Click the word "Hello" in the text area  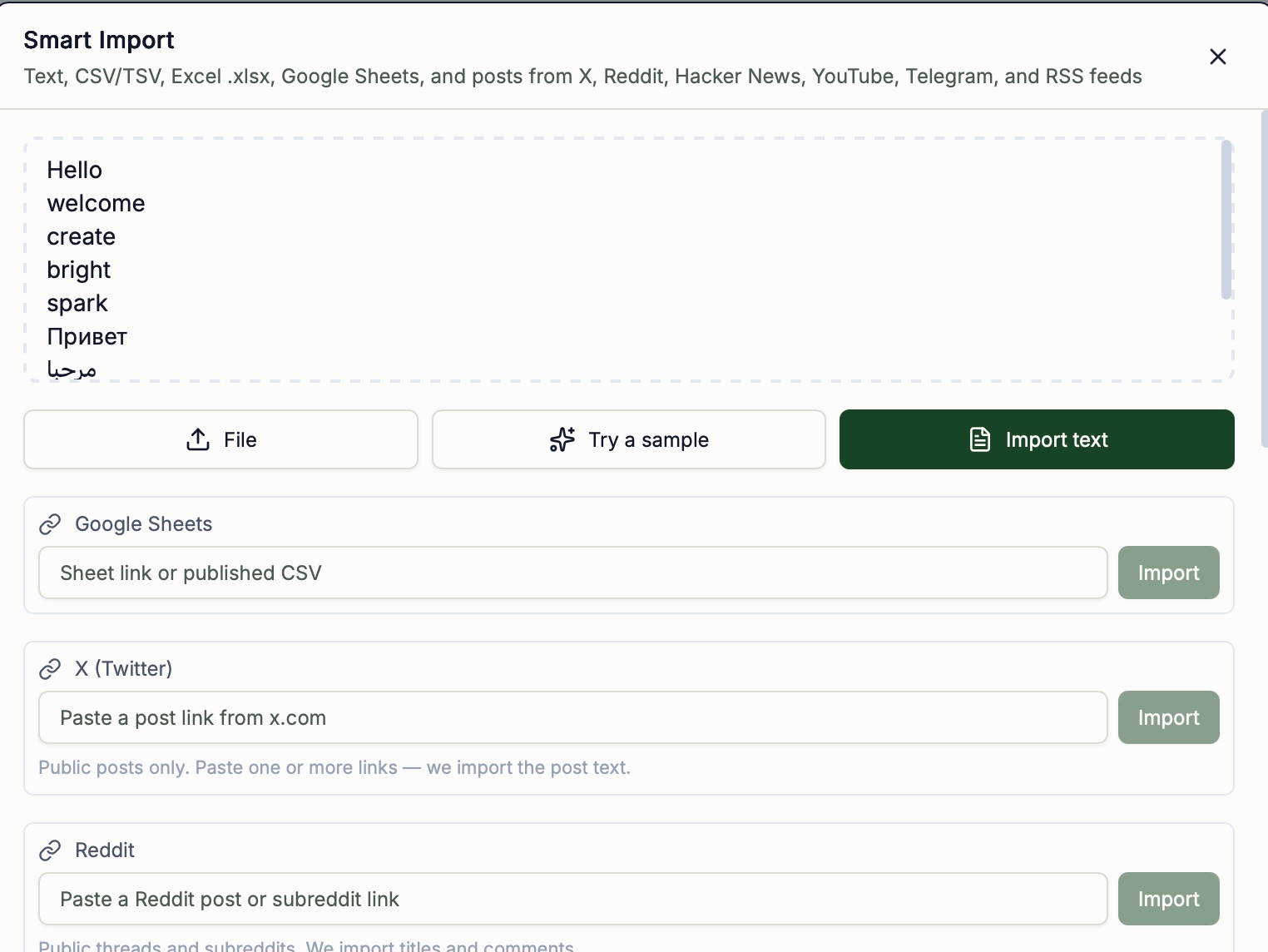[75, 170]
